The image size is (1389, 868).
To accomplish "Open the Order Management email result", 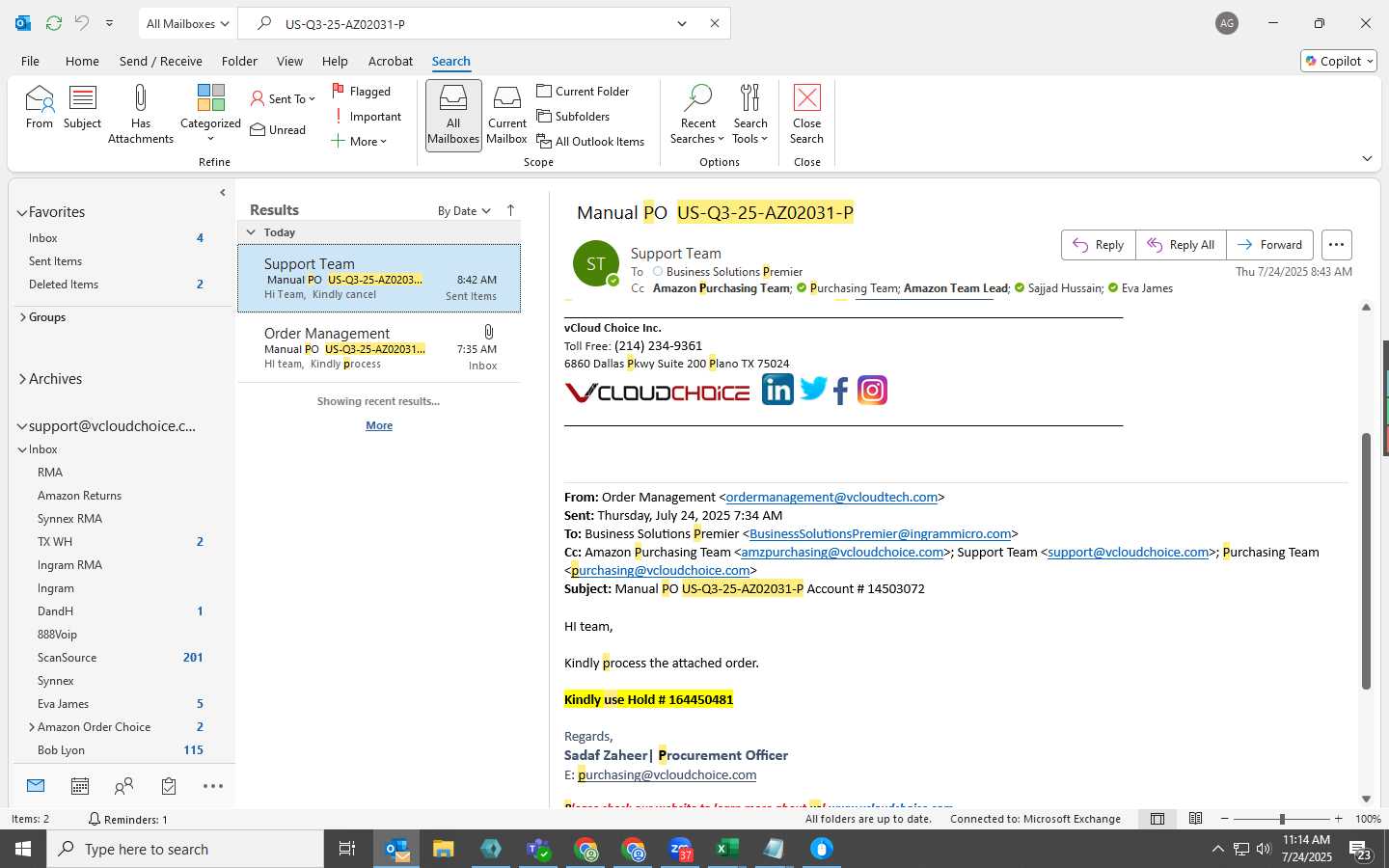I will pos(379,348).
